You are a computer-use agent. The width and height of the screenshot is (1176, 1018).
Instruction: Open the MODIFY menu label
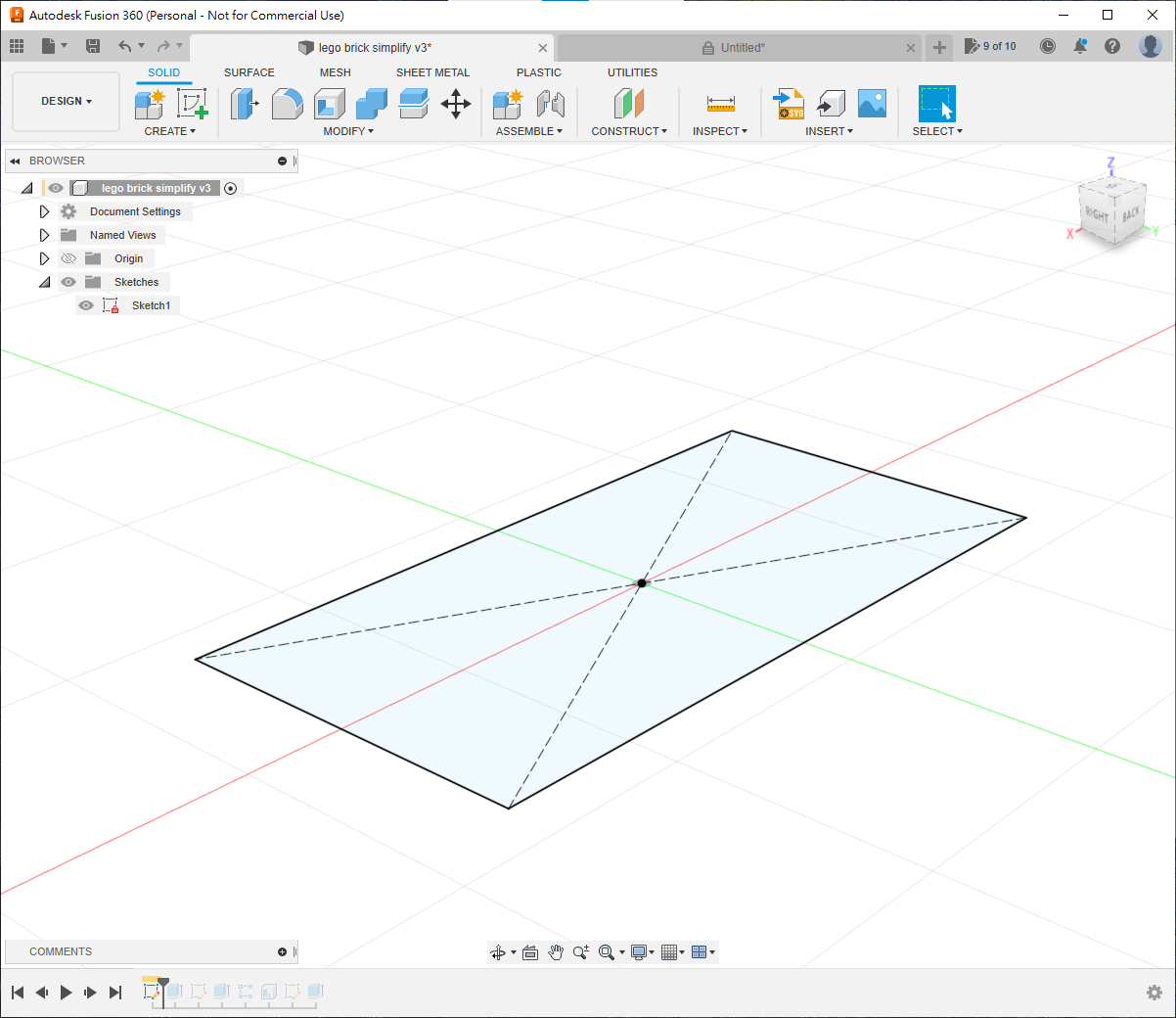coord(348,131)
